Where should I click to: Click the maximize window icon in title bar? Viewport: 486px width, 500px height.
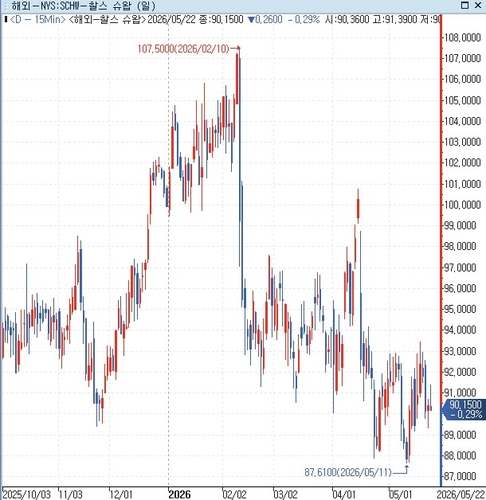point(465,5)
